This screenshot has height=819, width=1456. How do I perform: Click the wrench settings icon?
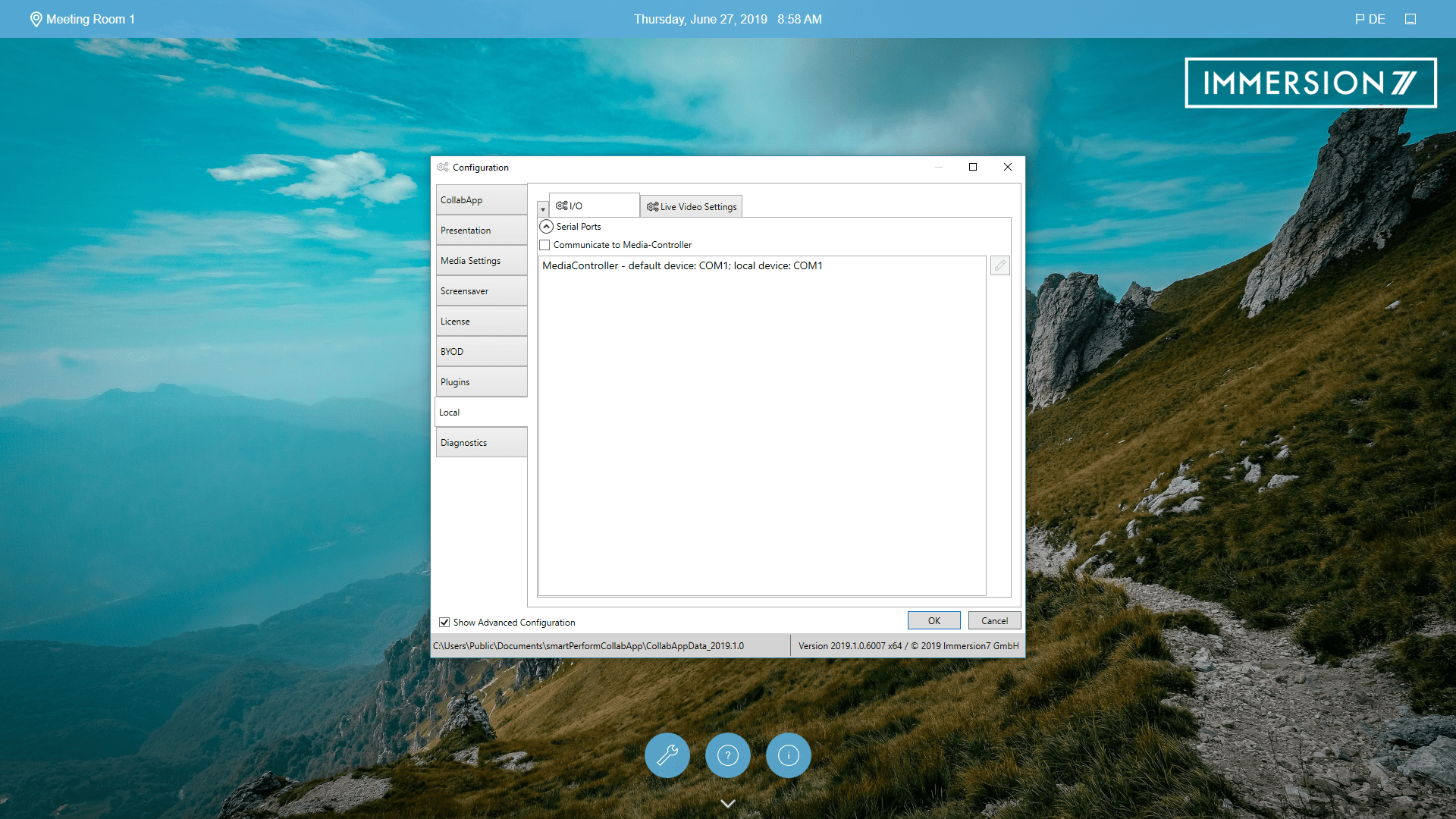[667, 755]
